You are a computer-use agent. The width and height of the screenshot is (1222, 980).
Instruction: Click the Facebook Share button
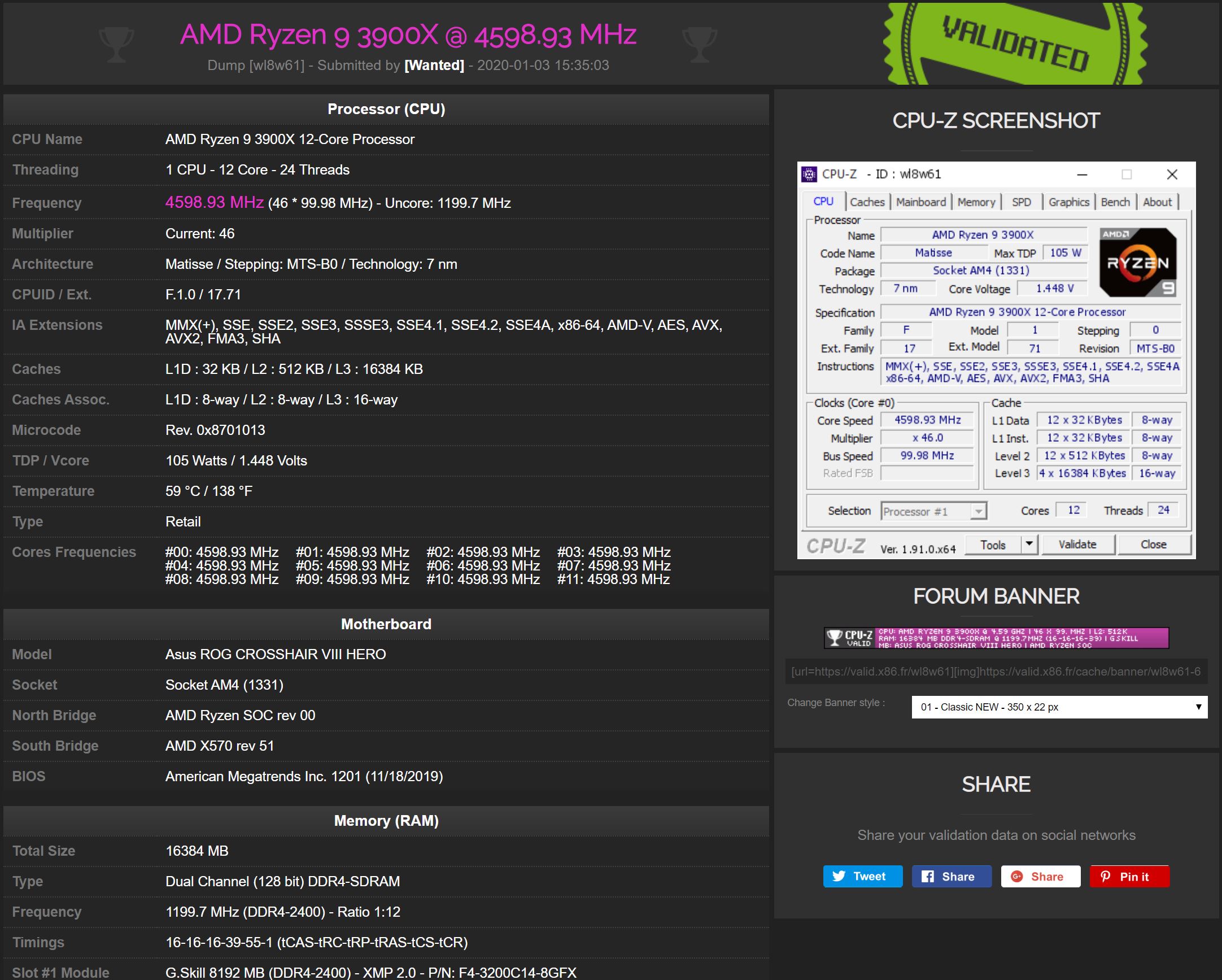tap(952, 876)
